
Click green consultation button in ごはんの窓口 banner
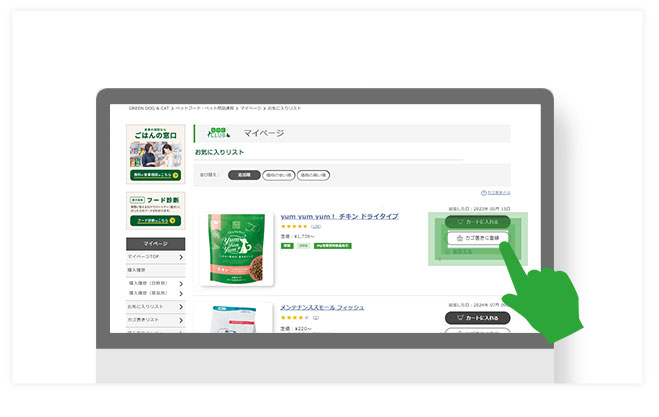point(156,175)
